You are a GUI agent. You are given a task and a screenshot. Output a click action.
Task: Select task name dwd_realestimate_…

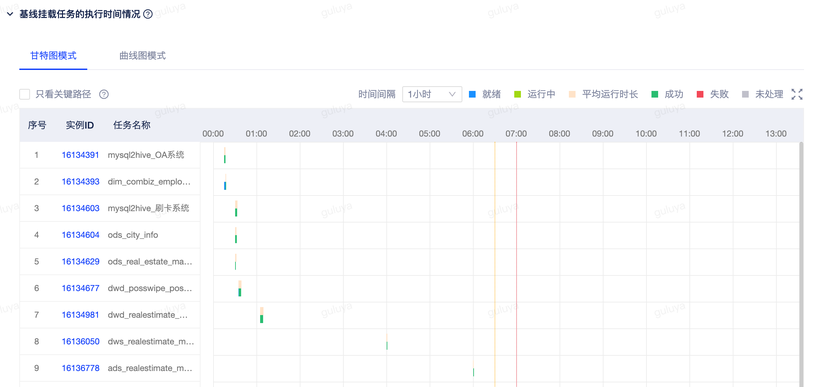tap(147, 315)
